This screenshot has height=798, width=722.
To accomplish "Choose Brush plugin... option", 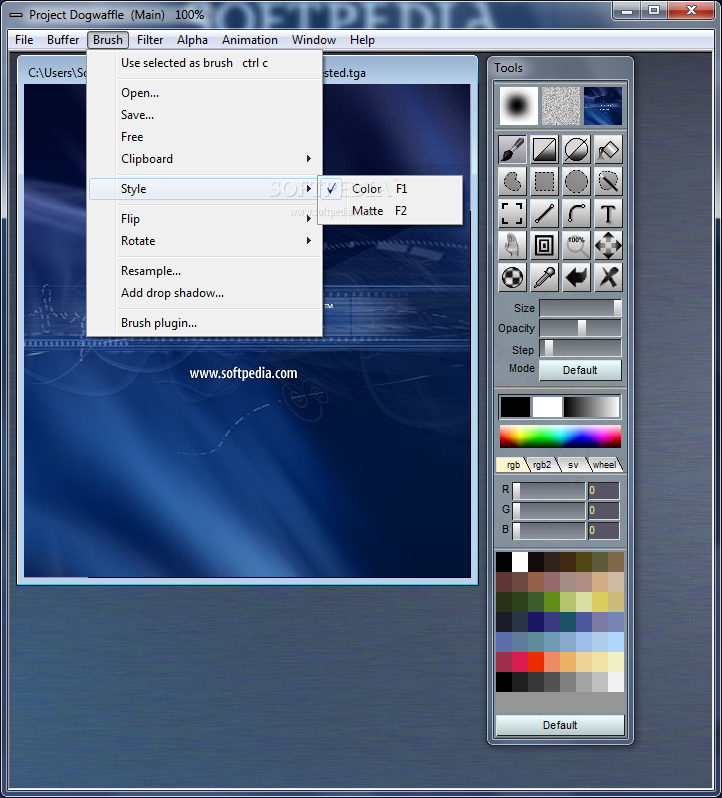I will 206,323.
